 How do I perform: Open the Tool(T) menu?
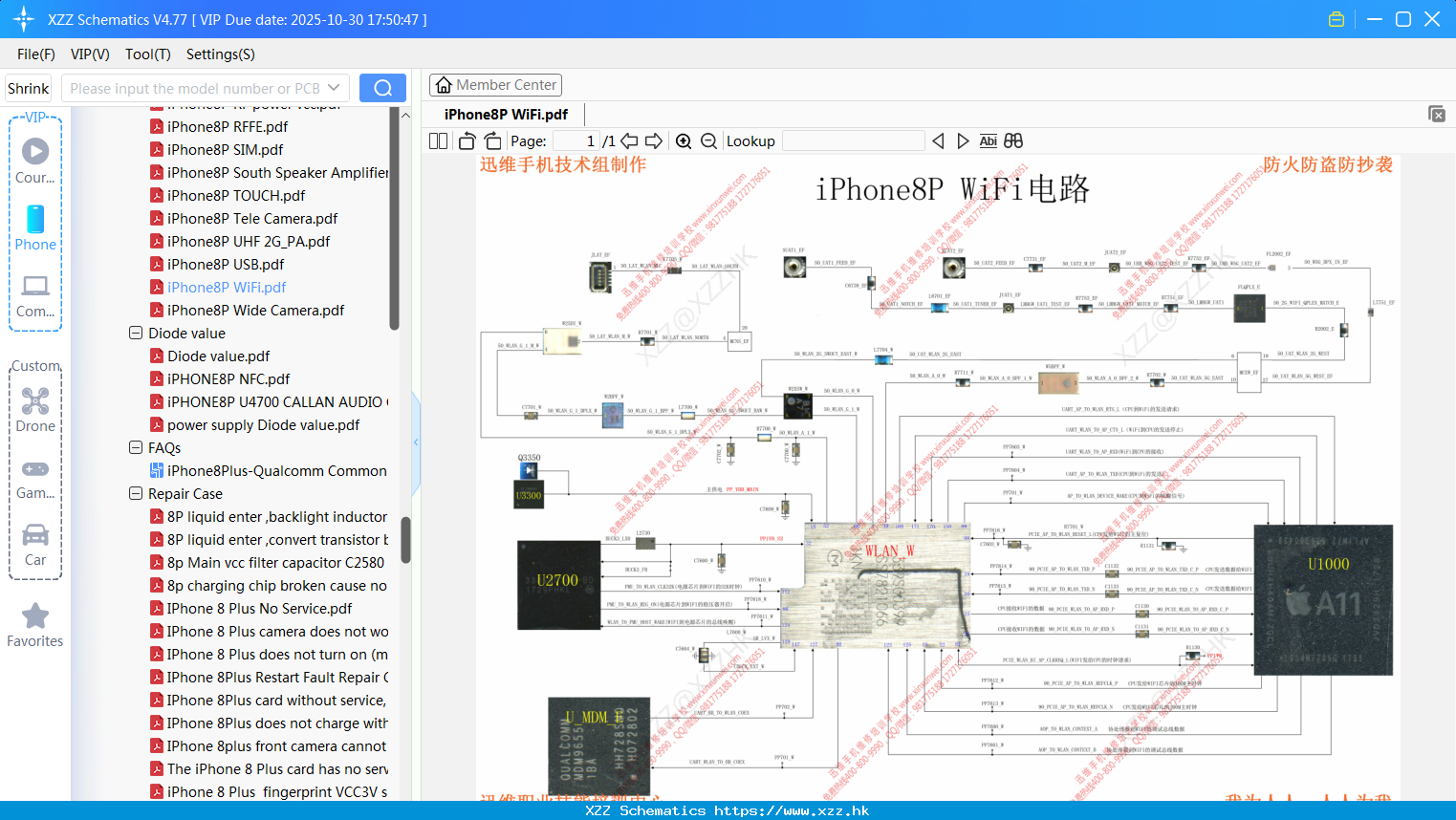[148, 54]
